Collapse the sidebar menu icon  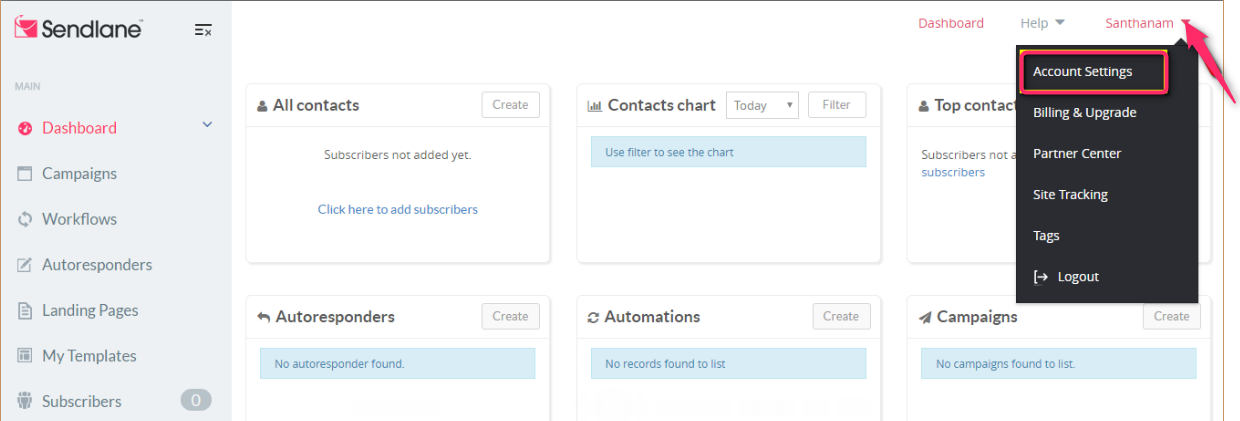(203, 30)
